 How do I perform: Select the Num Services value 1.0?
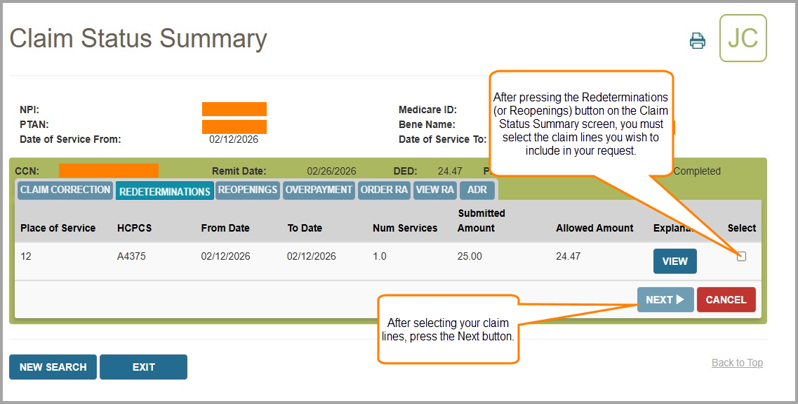380,256
